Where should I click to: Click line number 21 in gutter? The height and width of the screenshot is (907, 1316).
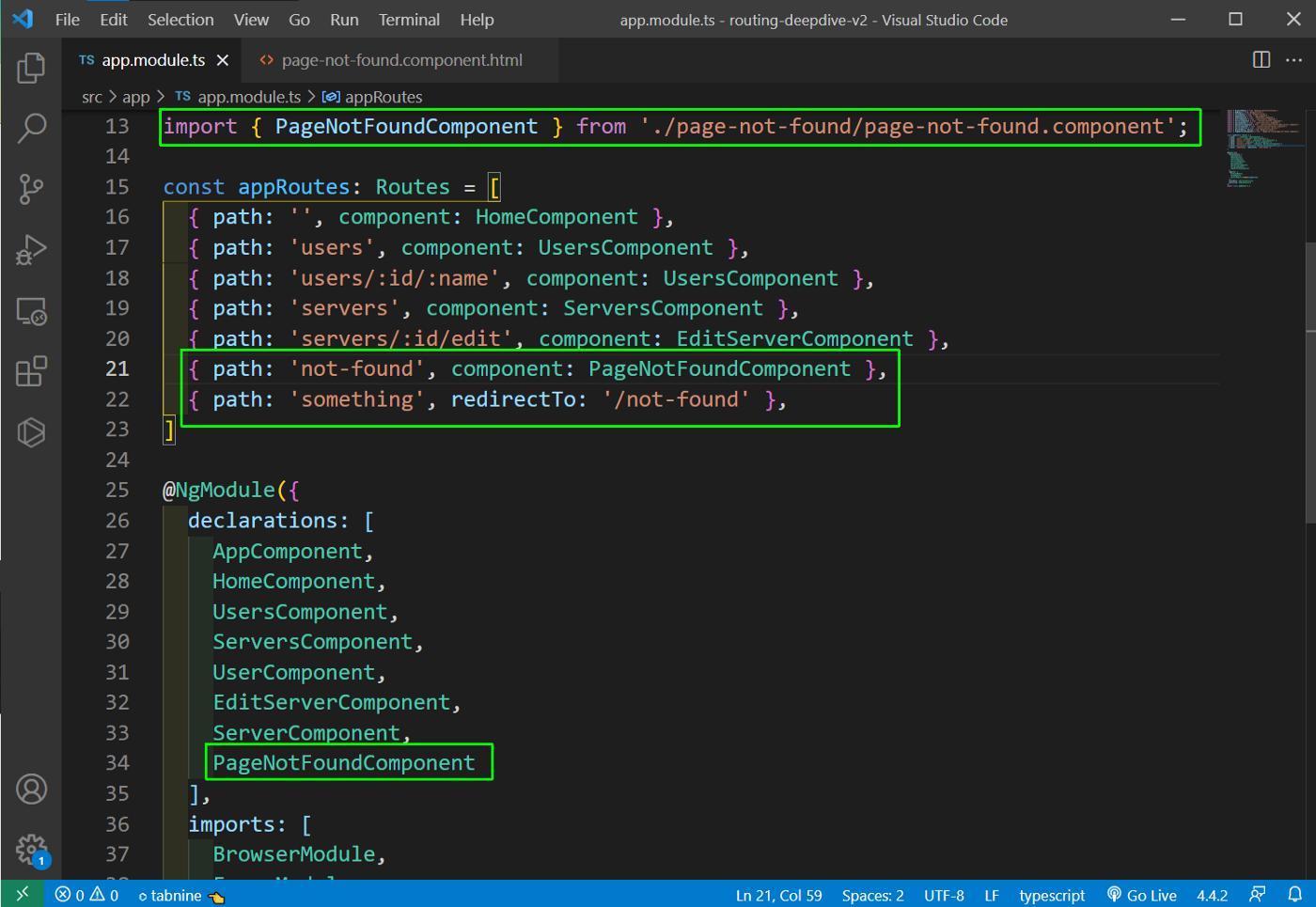117,368
